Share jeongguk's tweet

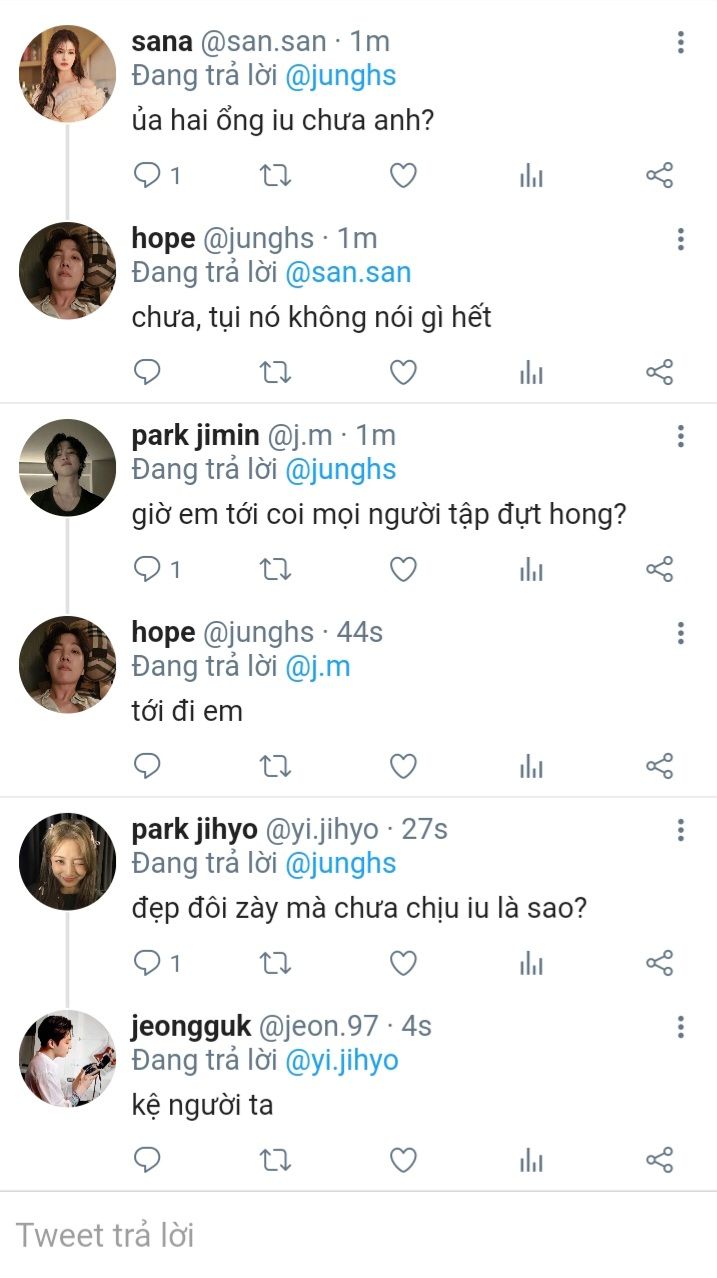point(659,1160)
